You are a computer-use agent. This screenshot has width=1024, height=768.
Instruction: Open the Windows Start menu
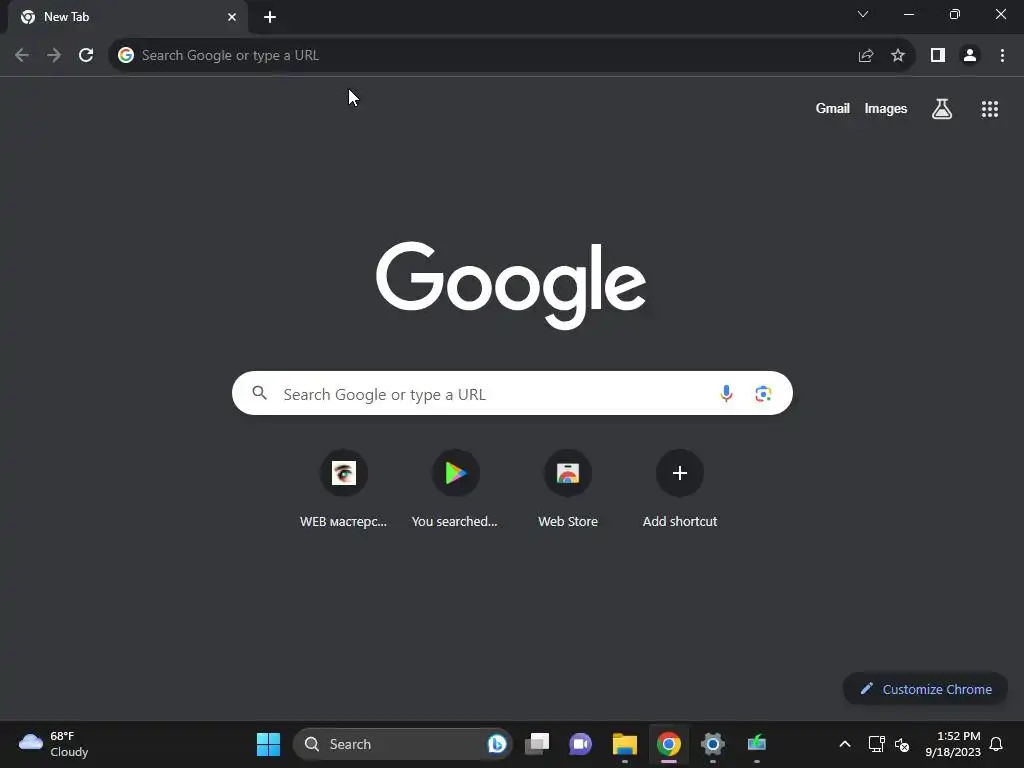(x=268, y=744)
